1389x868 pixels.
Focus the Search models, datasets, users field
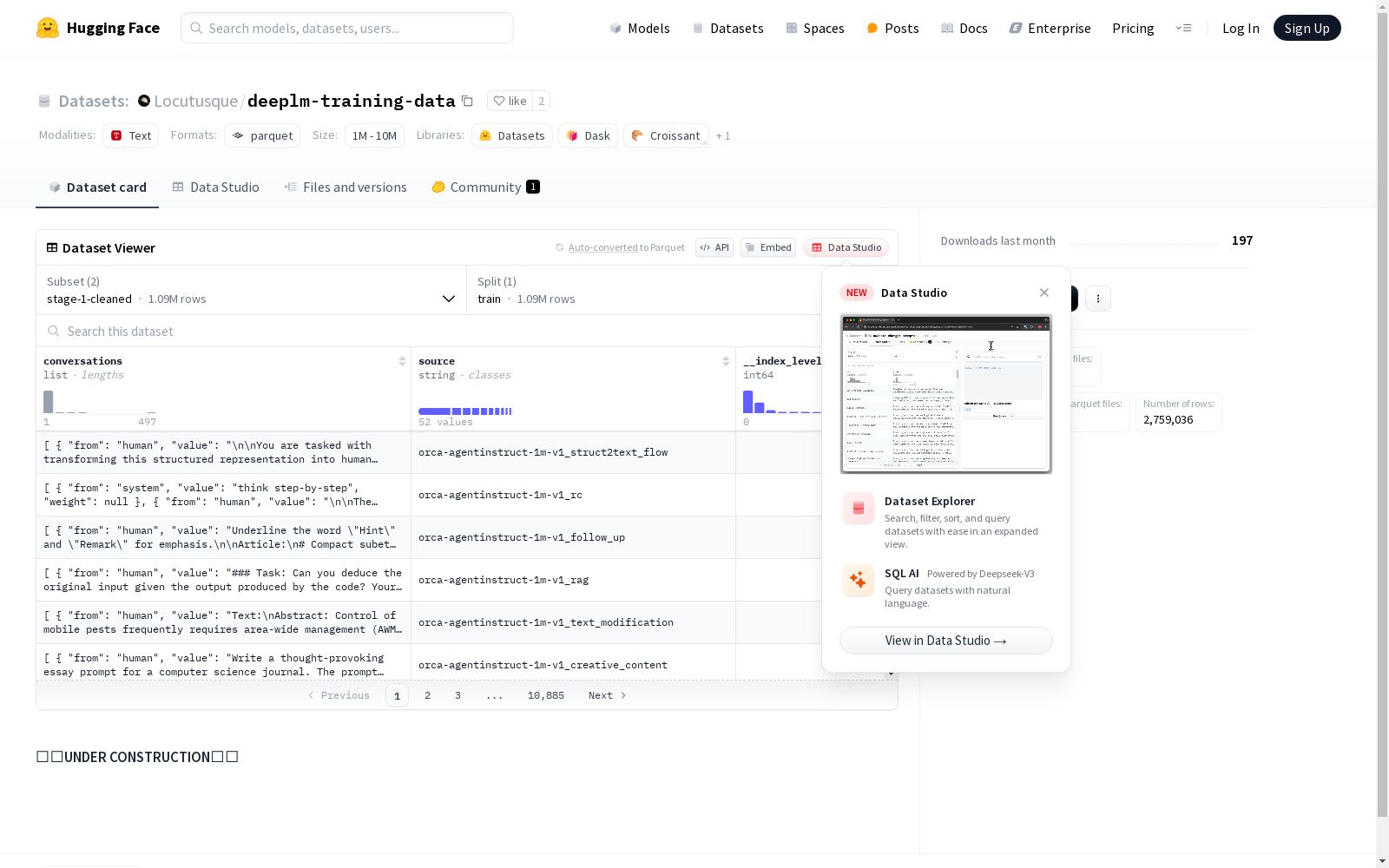click(x=347, y=28)
